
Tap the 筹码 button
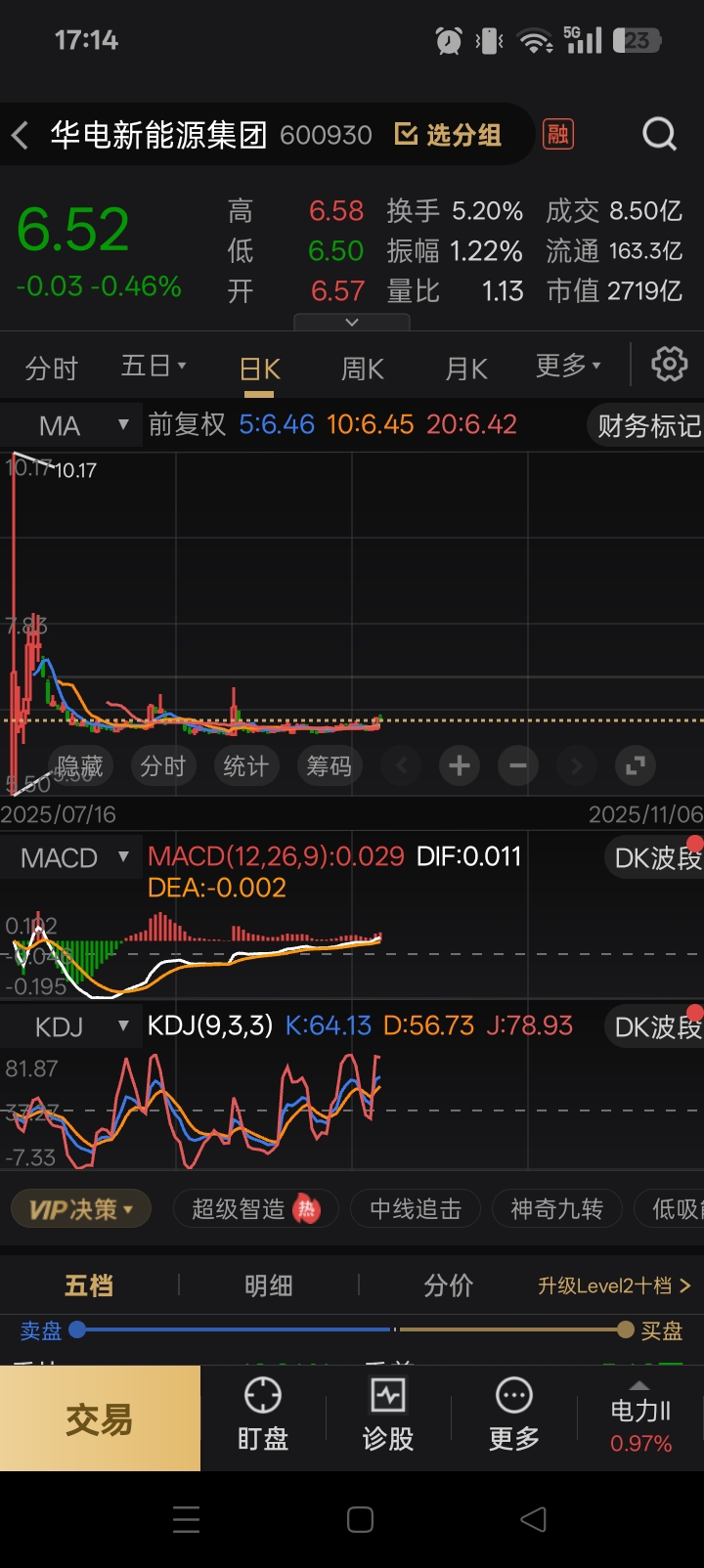coord(329,766)
